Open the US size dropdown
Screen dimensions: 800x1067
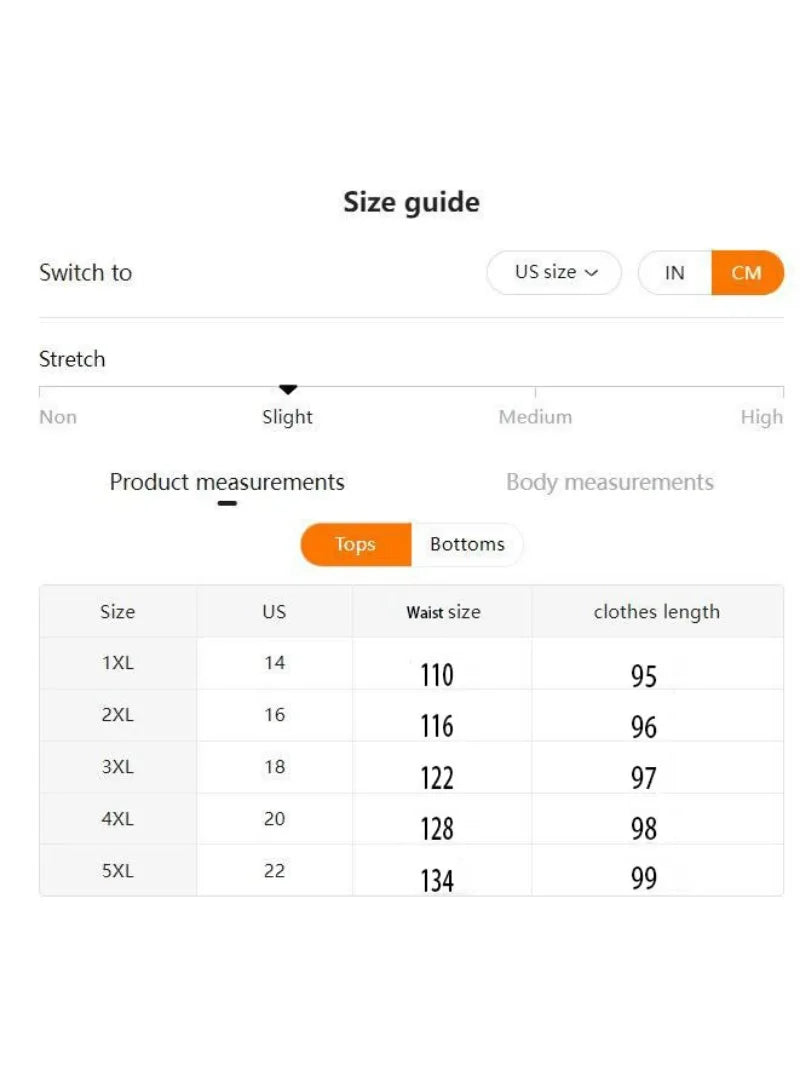click(554, 272)
